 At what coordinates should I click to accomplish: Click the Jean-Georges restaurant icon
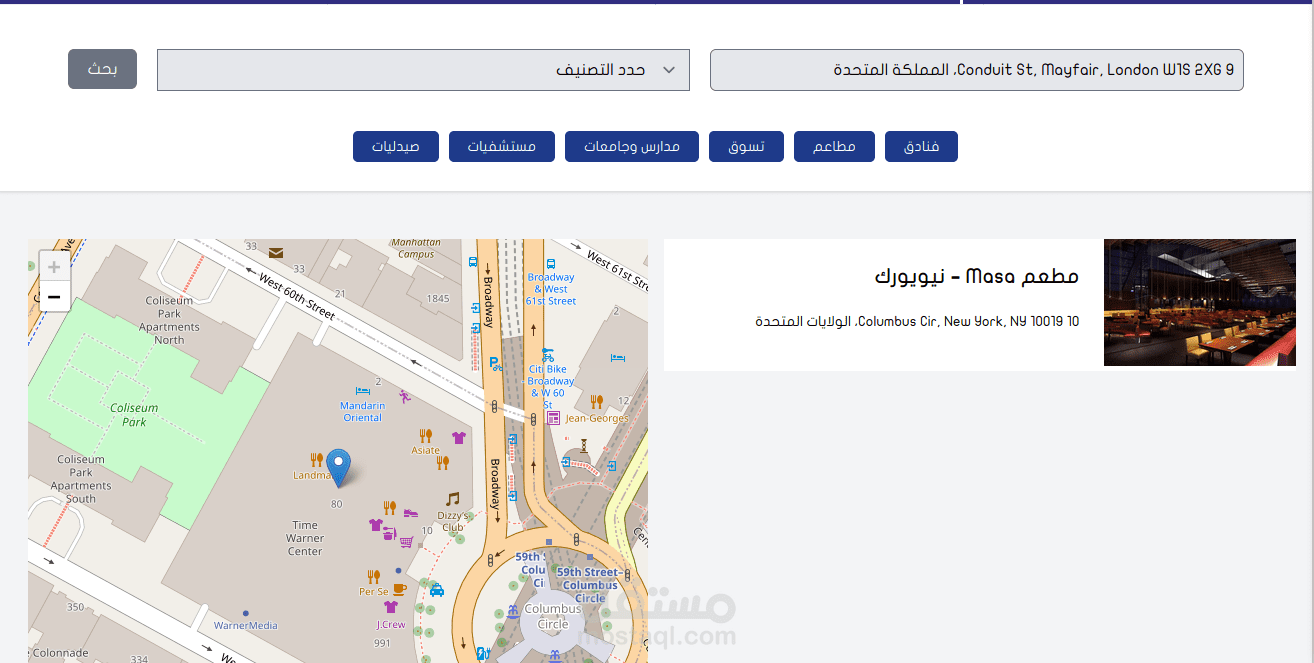(x=597, y=401)
